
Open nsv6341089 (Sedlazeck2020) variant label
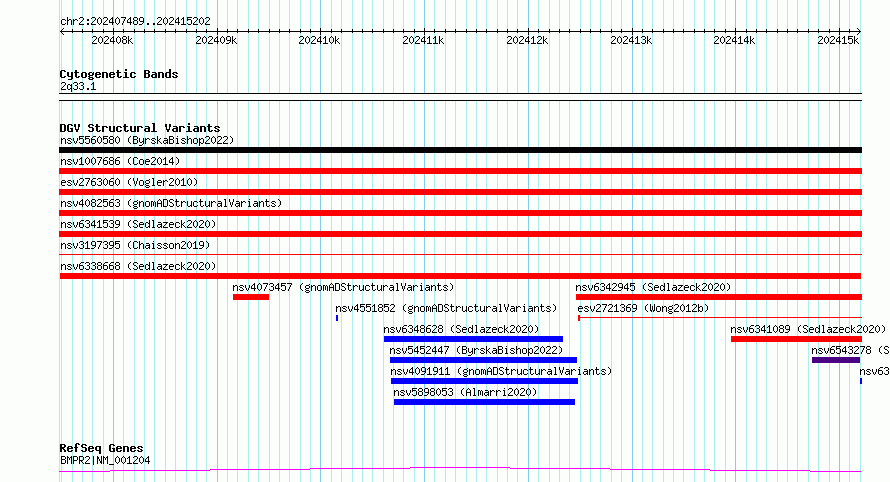(808, 329)
